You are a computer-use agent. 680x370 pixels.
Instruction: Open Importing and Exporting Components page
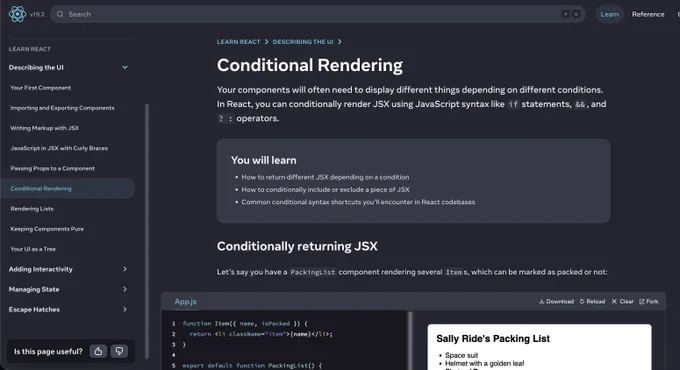point(62,108)
